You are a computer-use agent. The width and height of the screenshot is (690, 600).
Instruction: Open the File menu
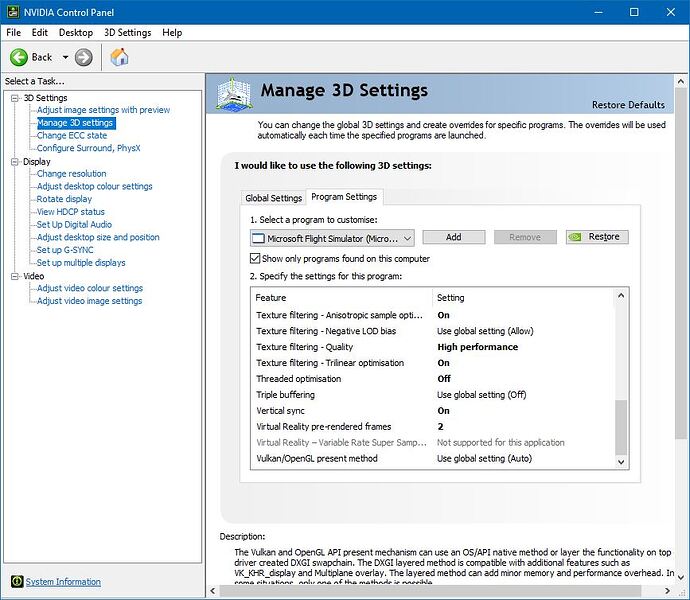point(13,33)
